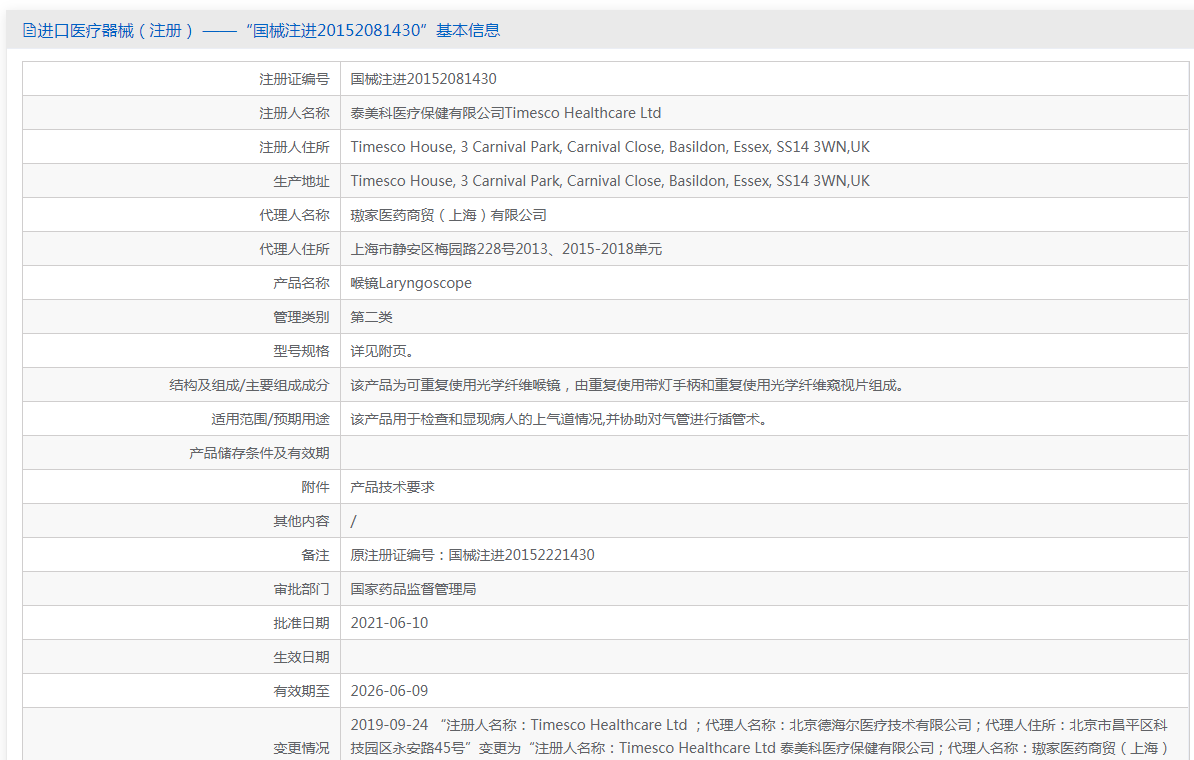
Task: Click the 管理类别 label
Action: pos(302,318)
